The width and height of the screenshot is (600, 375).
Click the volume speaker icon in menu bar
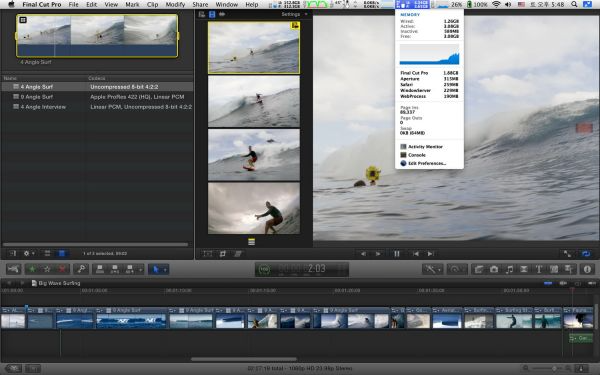pos(508,5)
